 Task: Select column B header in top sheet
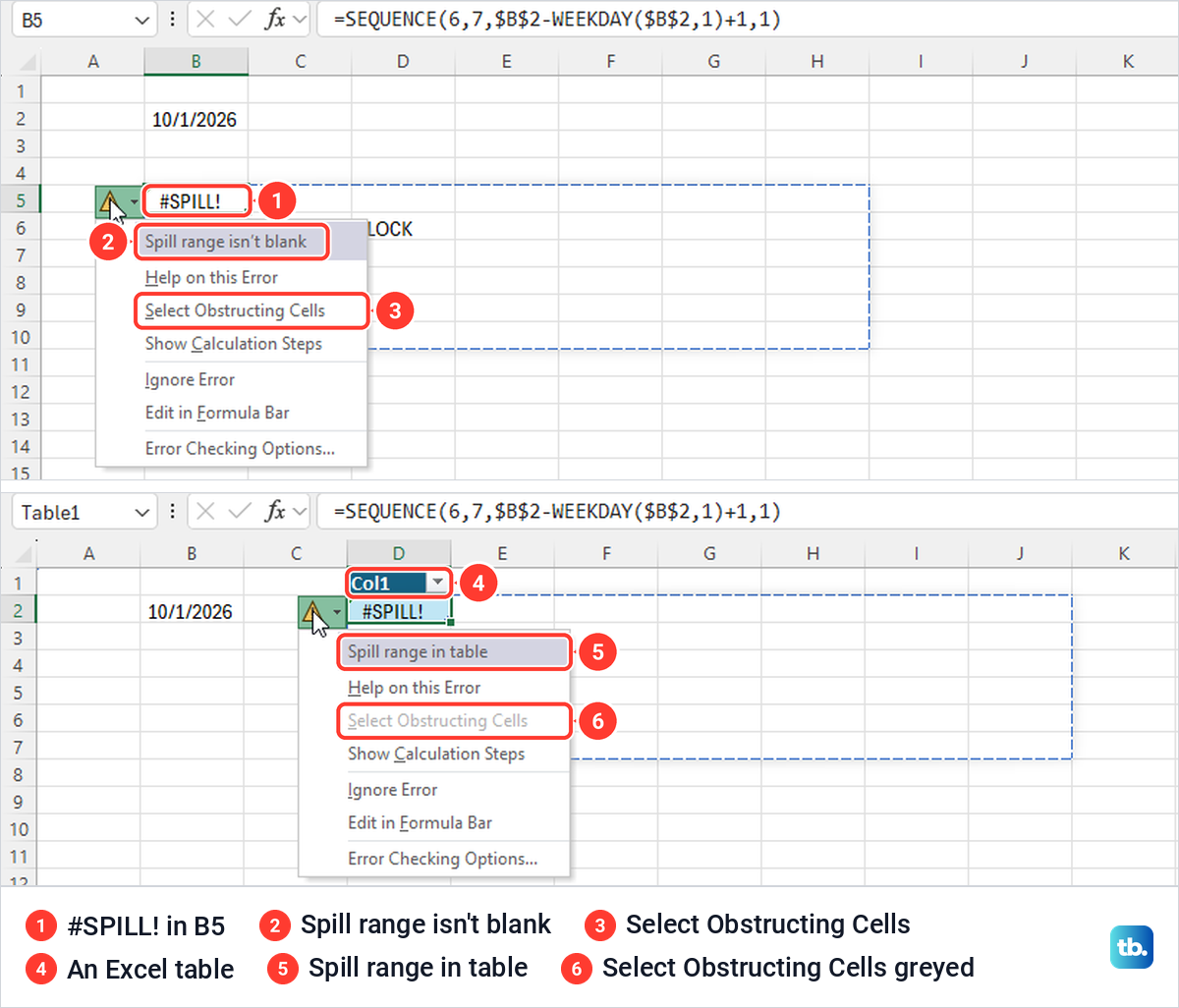(196, 61)
